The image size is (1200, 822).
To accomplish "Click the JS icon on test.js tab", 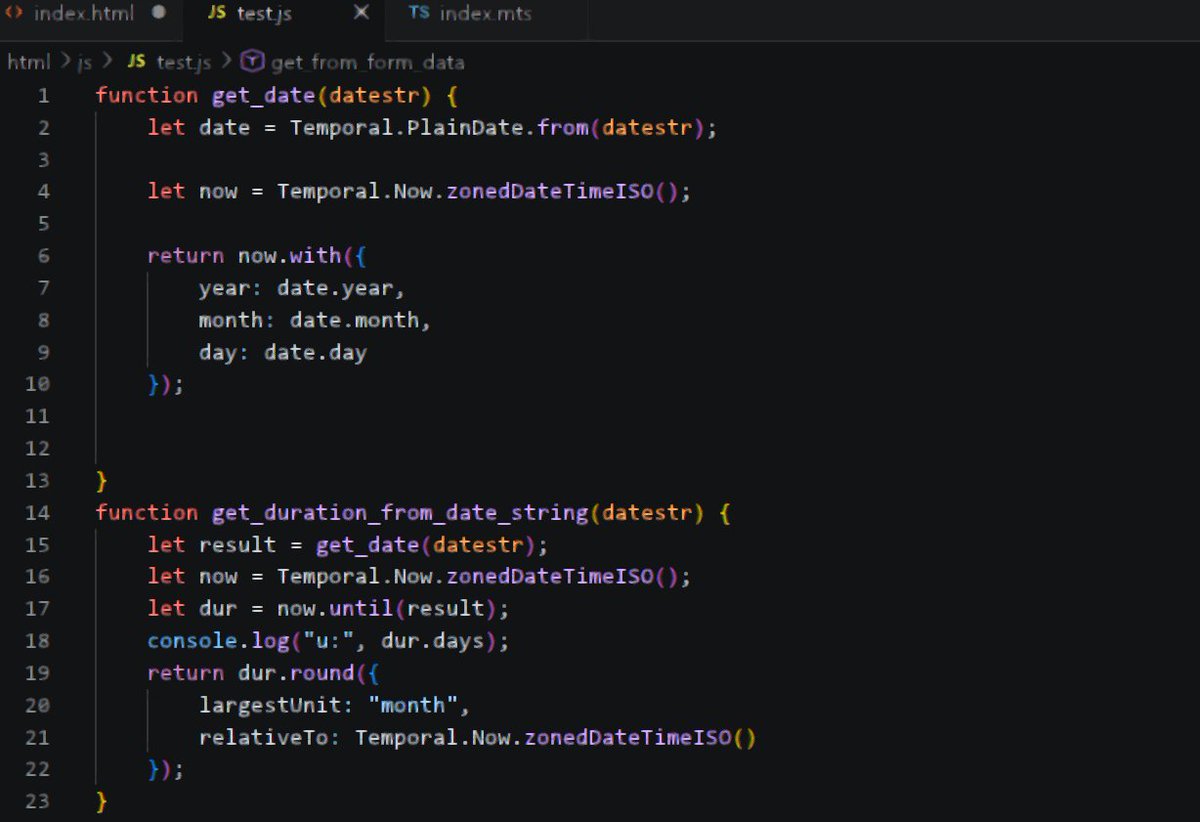I will tap(216, 14).
